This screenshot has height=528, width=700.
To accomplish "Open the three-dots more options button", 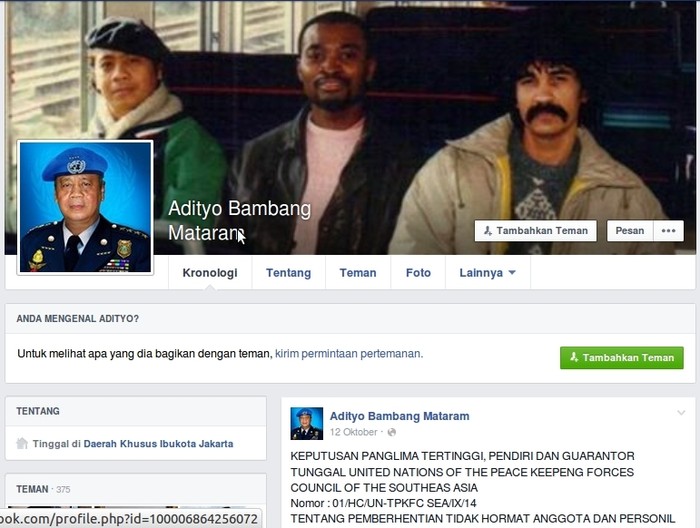I will (x=668, y=231).
